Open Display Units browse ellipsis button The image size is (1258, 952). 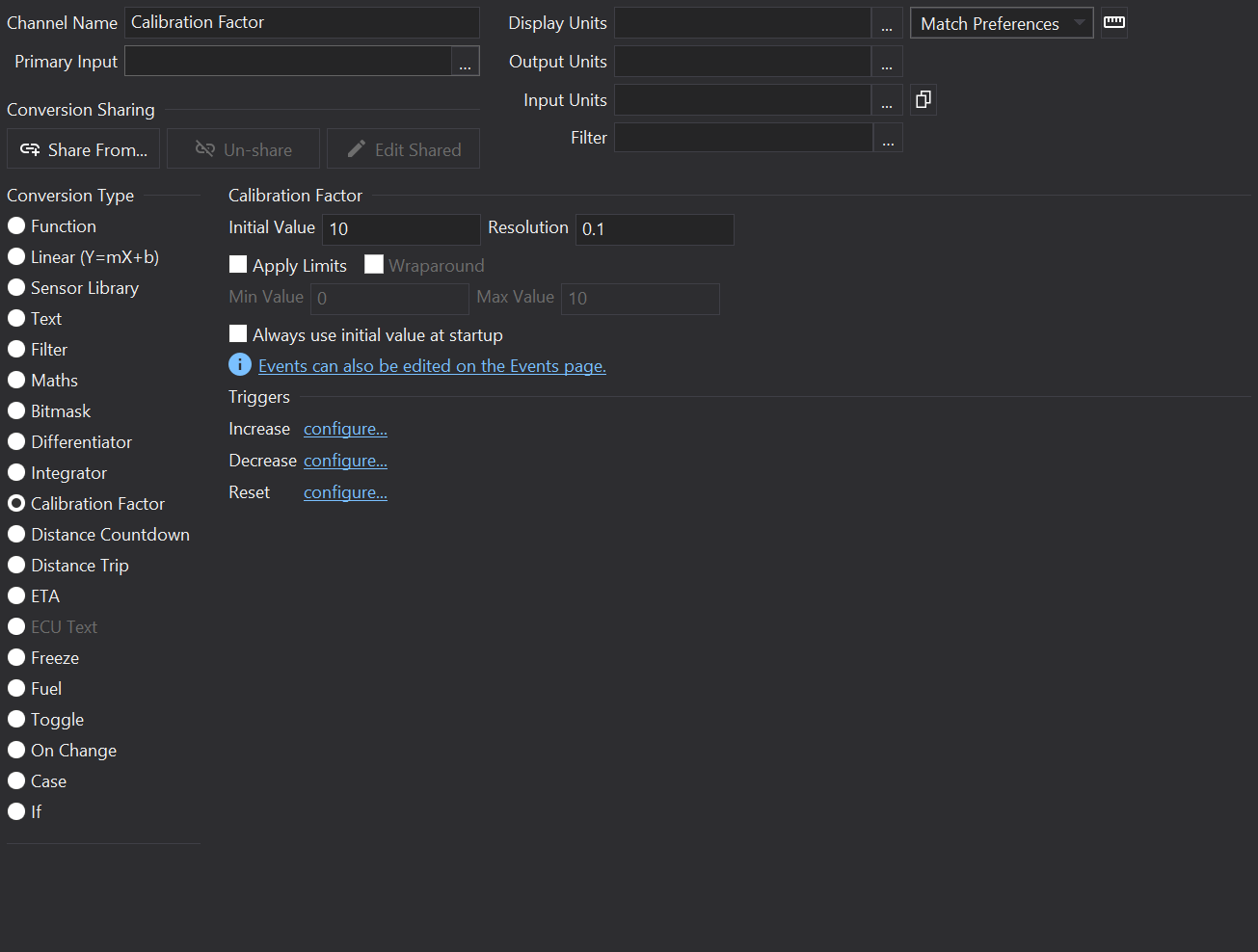coord(887,23)
